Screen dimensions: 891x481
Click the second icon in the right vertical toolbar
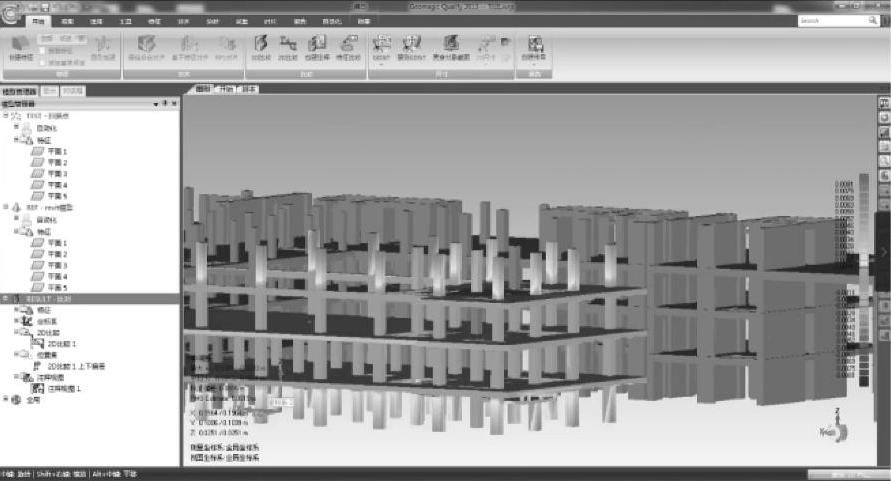tap(884, 118)
